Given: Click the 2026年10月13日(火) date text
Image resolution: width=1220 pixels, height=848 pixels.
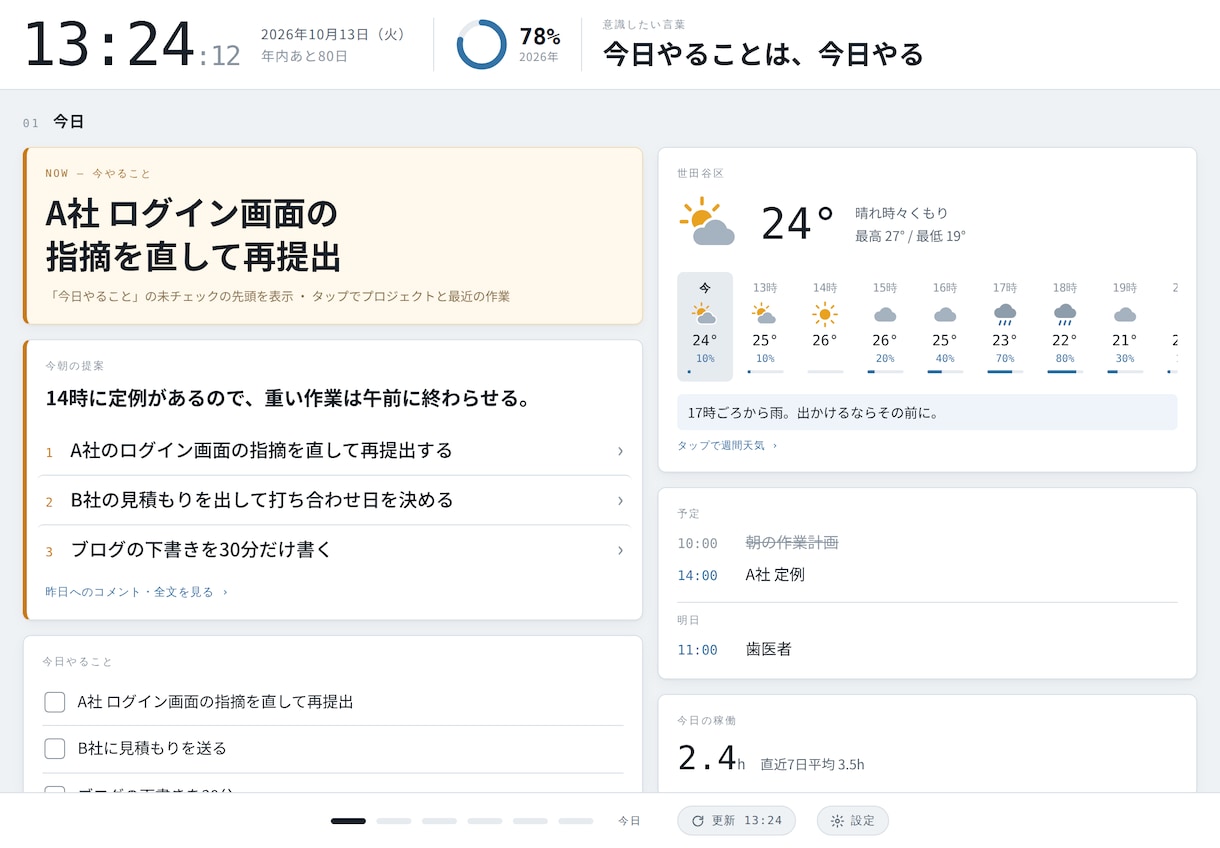Looking at the screenshot, I should pos(335,34).
